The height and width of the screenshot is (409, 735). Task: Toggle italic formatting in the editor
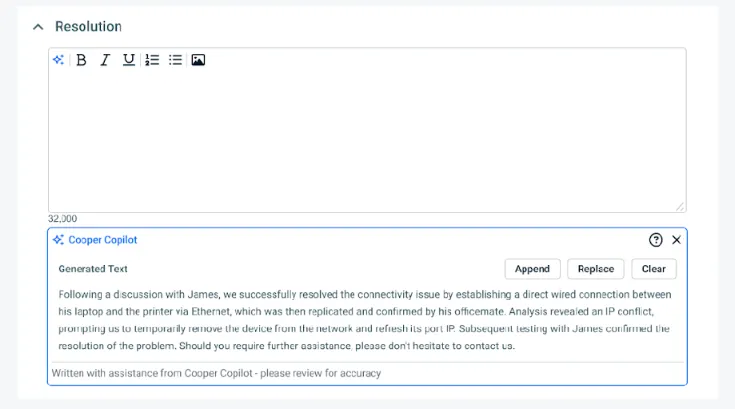104,60
